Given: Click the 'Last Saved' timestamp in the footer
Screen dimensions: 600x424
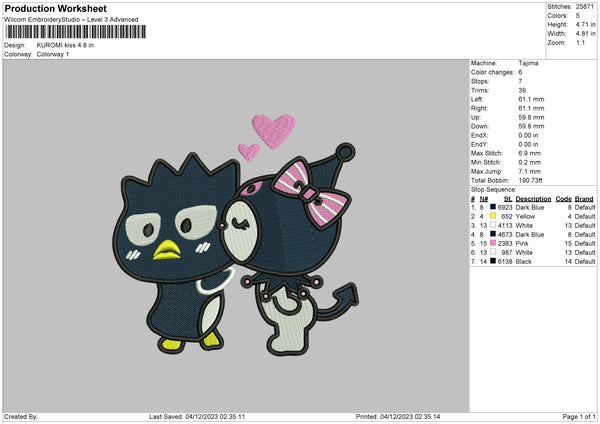Looking at the screenshot, I should pos(197,416).
